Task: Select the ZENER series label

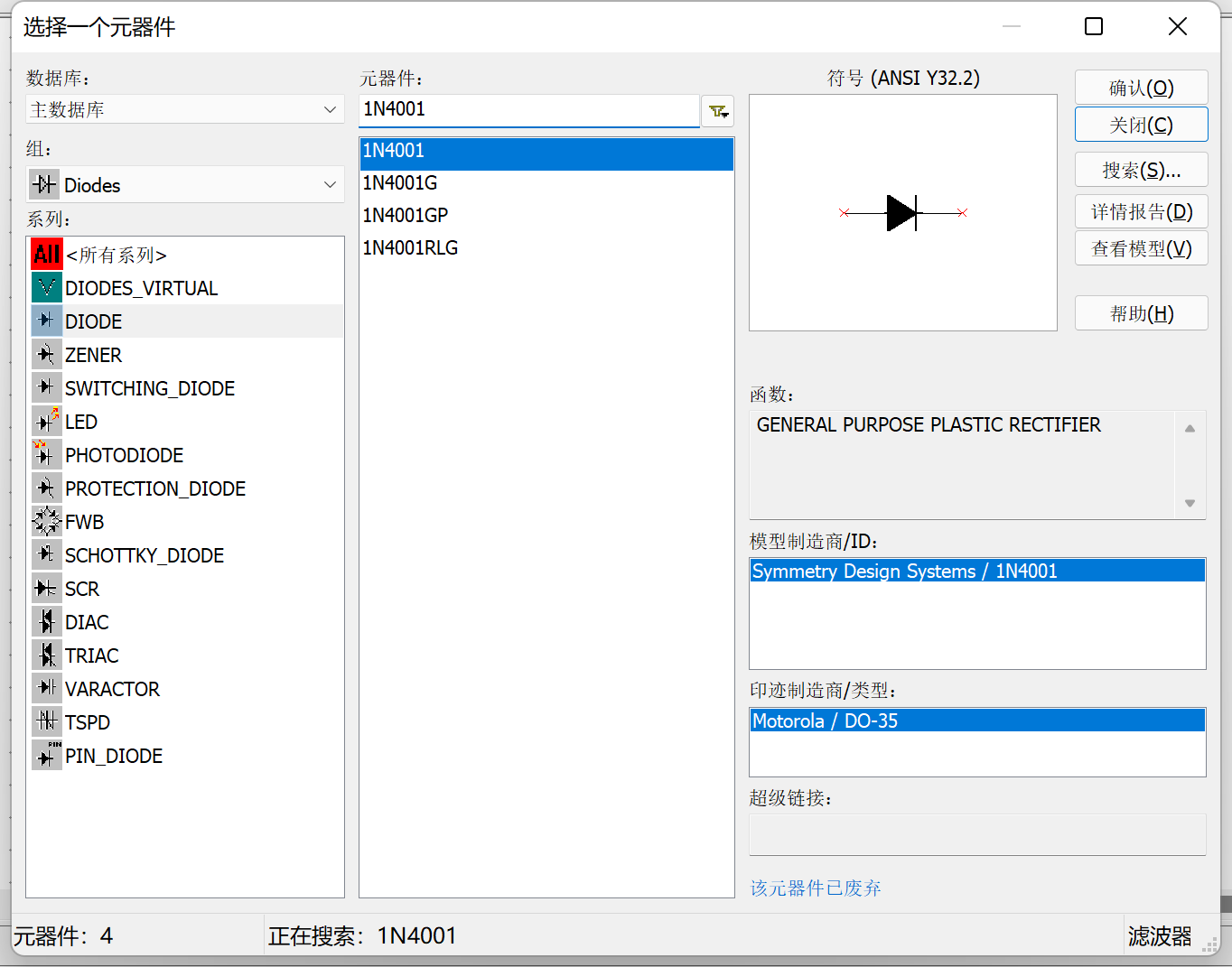Action: (93, 356)
